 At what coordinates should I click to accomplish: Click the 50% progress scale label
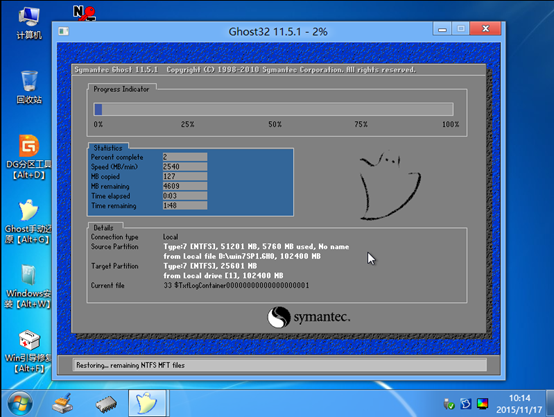tap(275, 124)
